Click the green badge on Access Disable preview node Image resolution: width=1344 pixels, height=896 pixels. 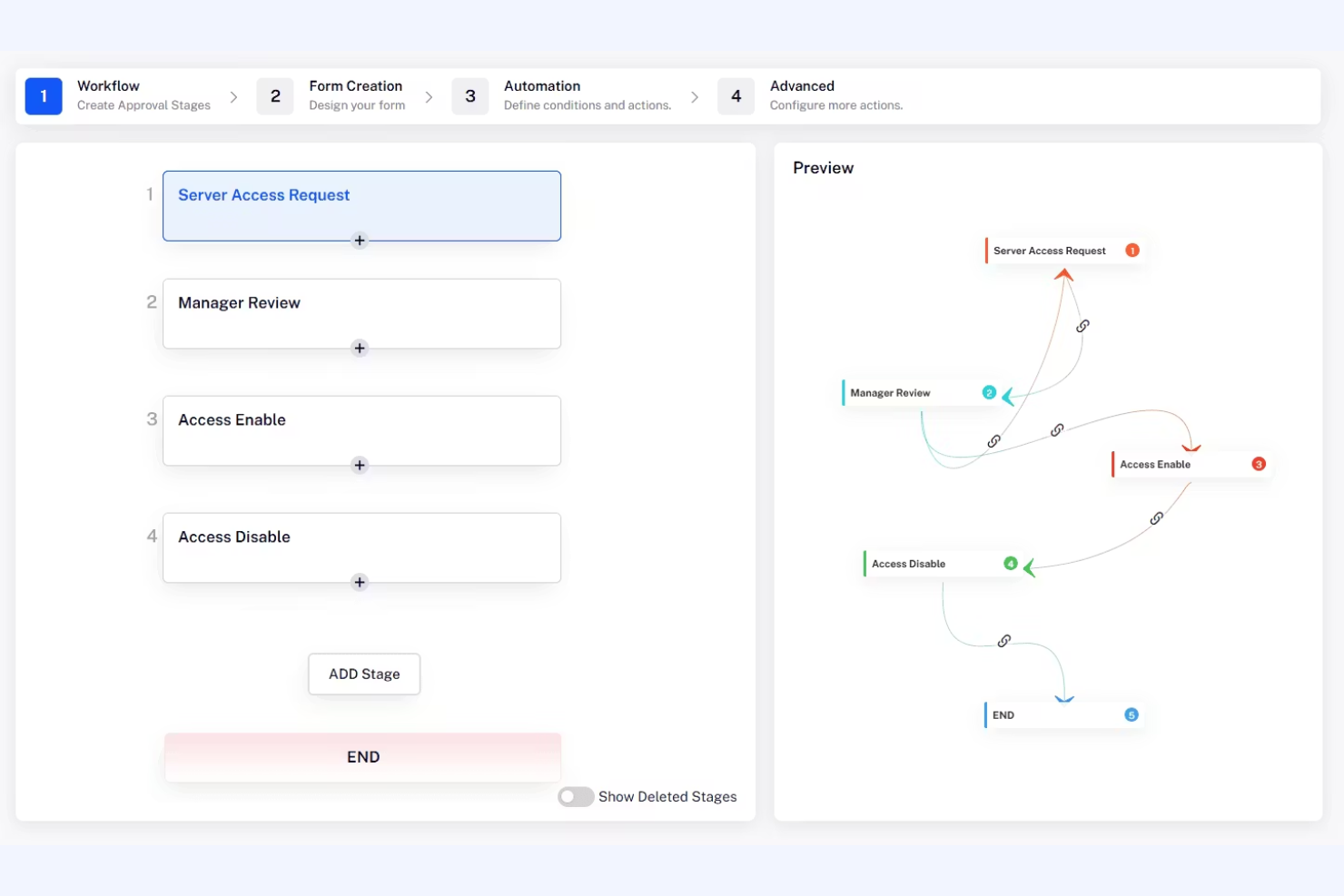point(1010,563)
